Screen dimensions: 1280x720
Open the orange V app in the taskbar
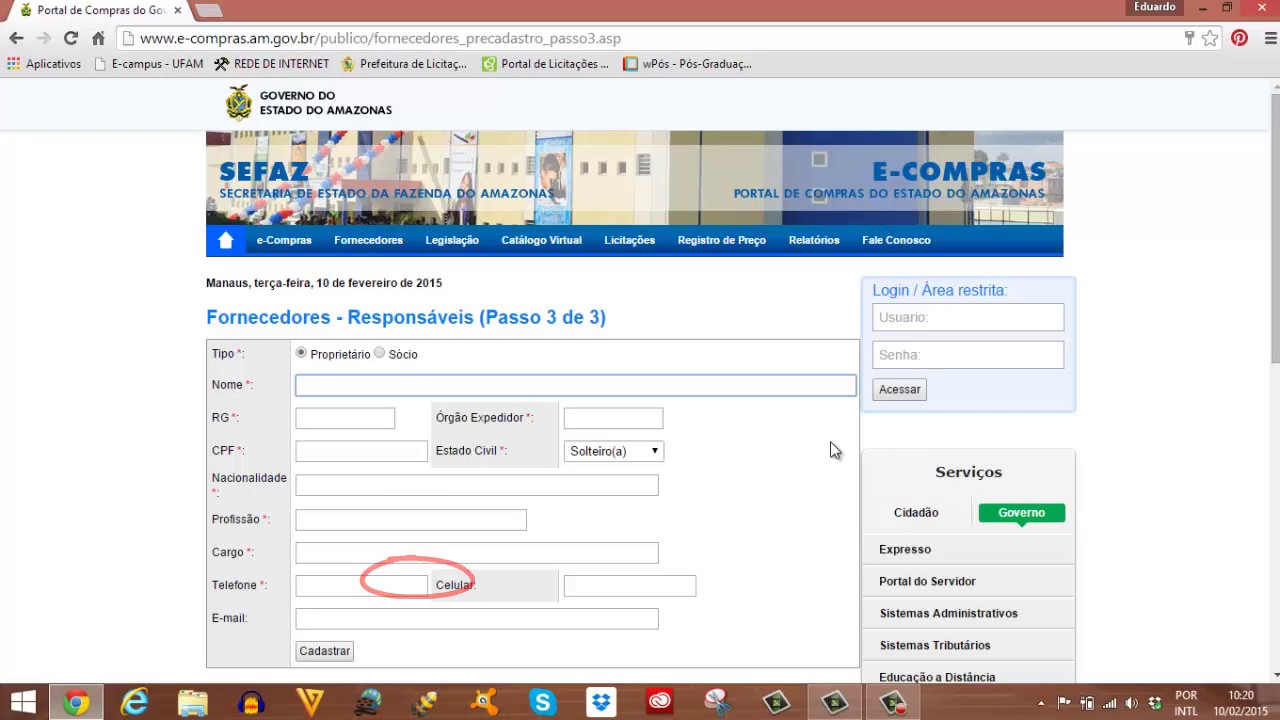[x=310, y=702]
